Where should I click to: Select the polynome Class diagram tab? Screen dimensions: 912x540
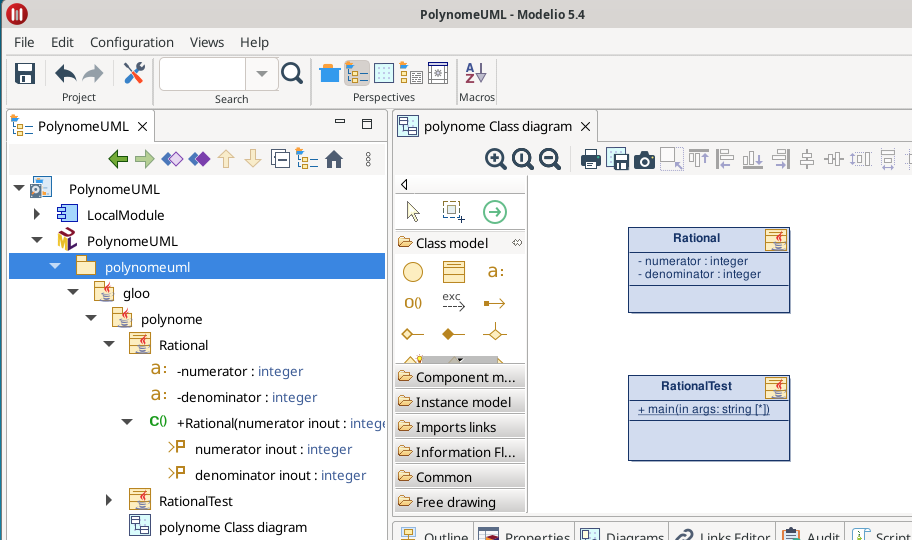[497, 126]
